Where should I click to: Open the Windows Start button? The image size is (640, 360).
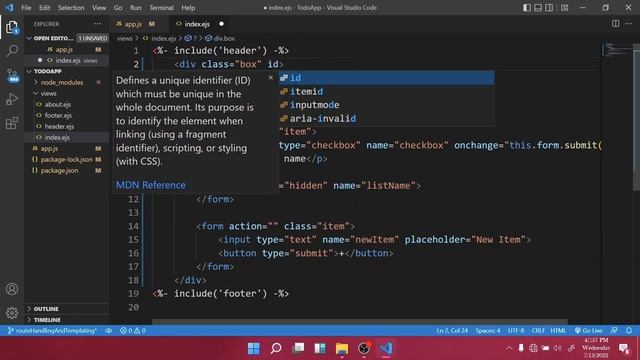pyautogui.click(x=253, y=348)
